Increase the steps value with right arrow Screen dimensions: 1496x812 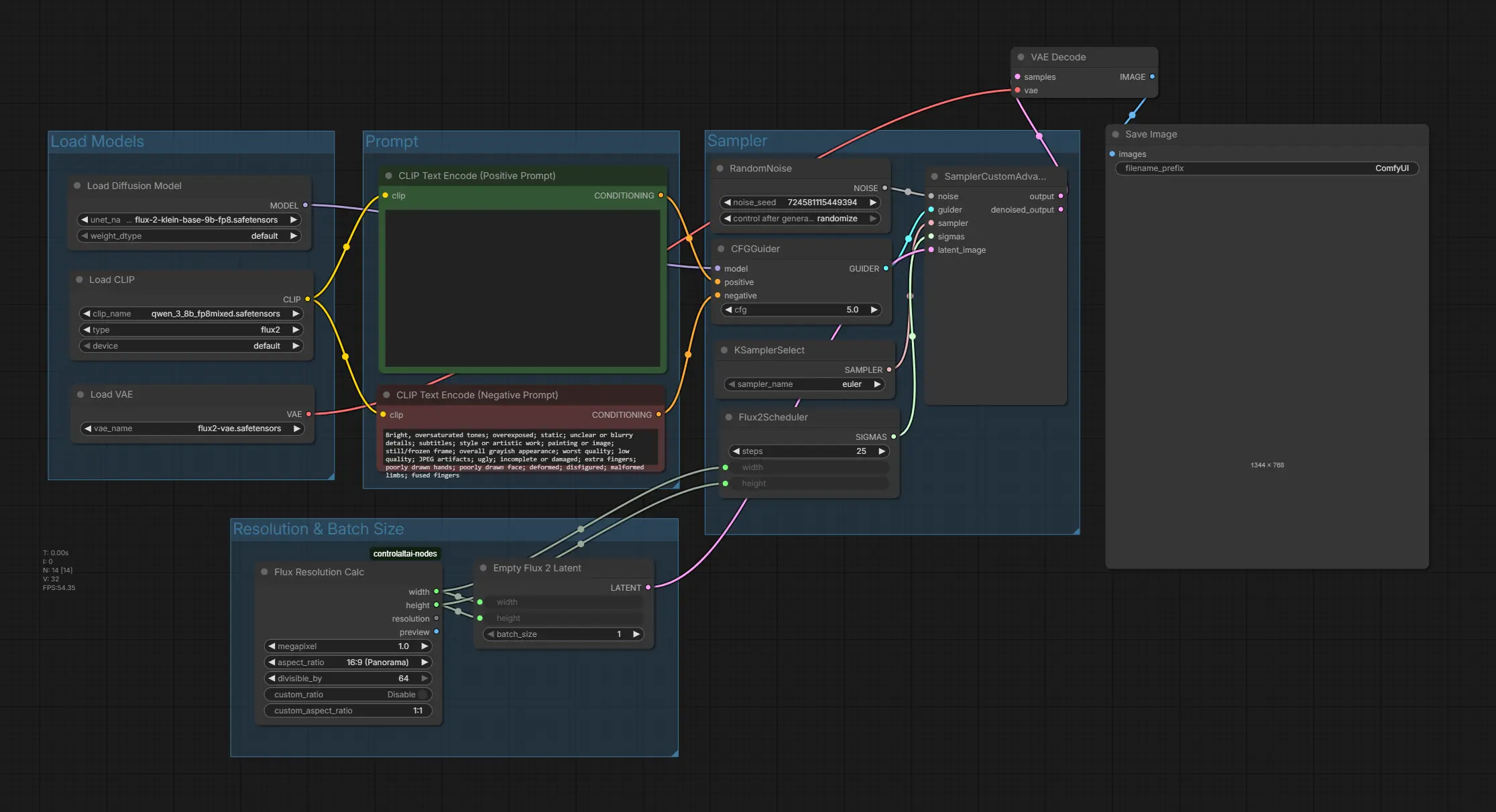pos(882,451)
